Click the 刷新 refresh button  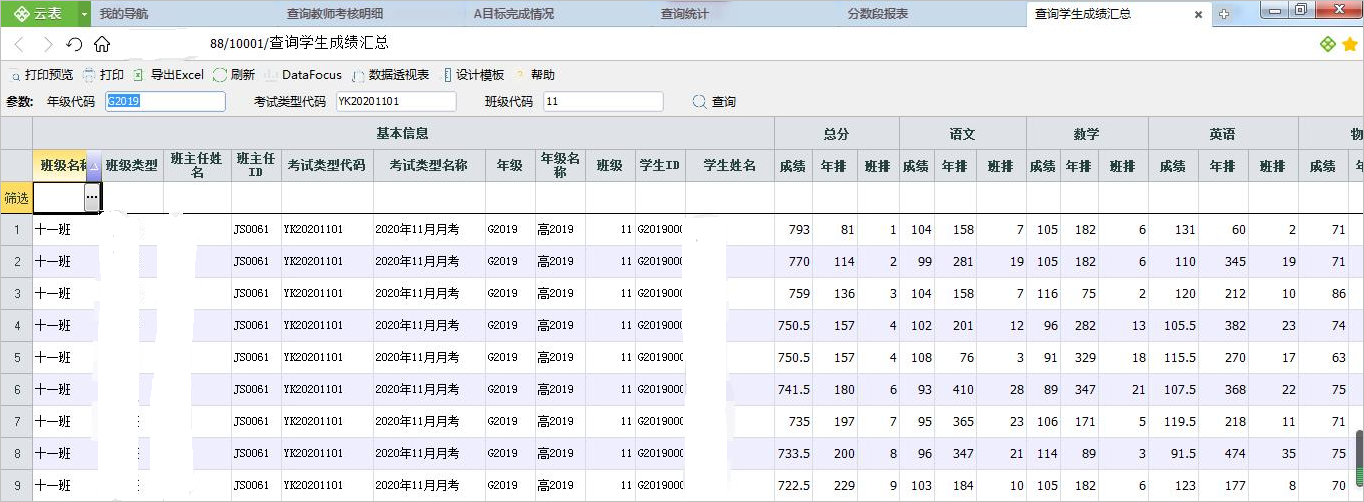234,75
